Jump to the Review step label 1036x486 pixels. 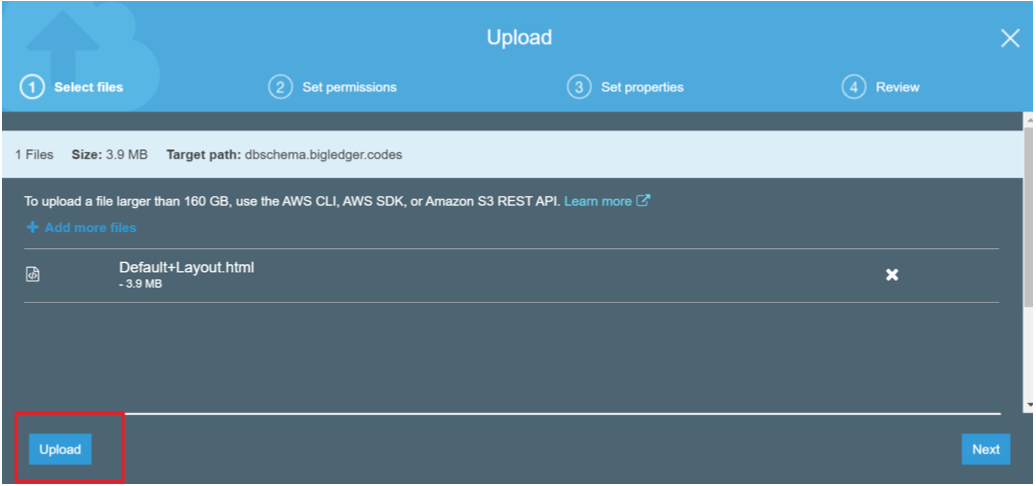(897, 87)
